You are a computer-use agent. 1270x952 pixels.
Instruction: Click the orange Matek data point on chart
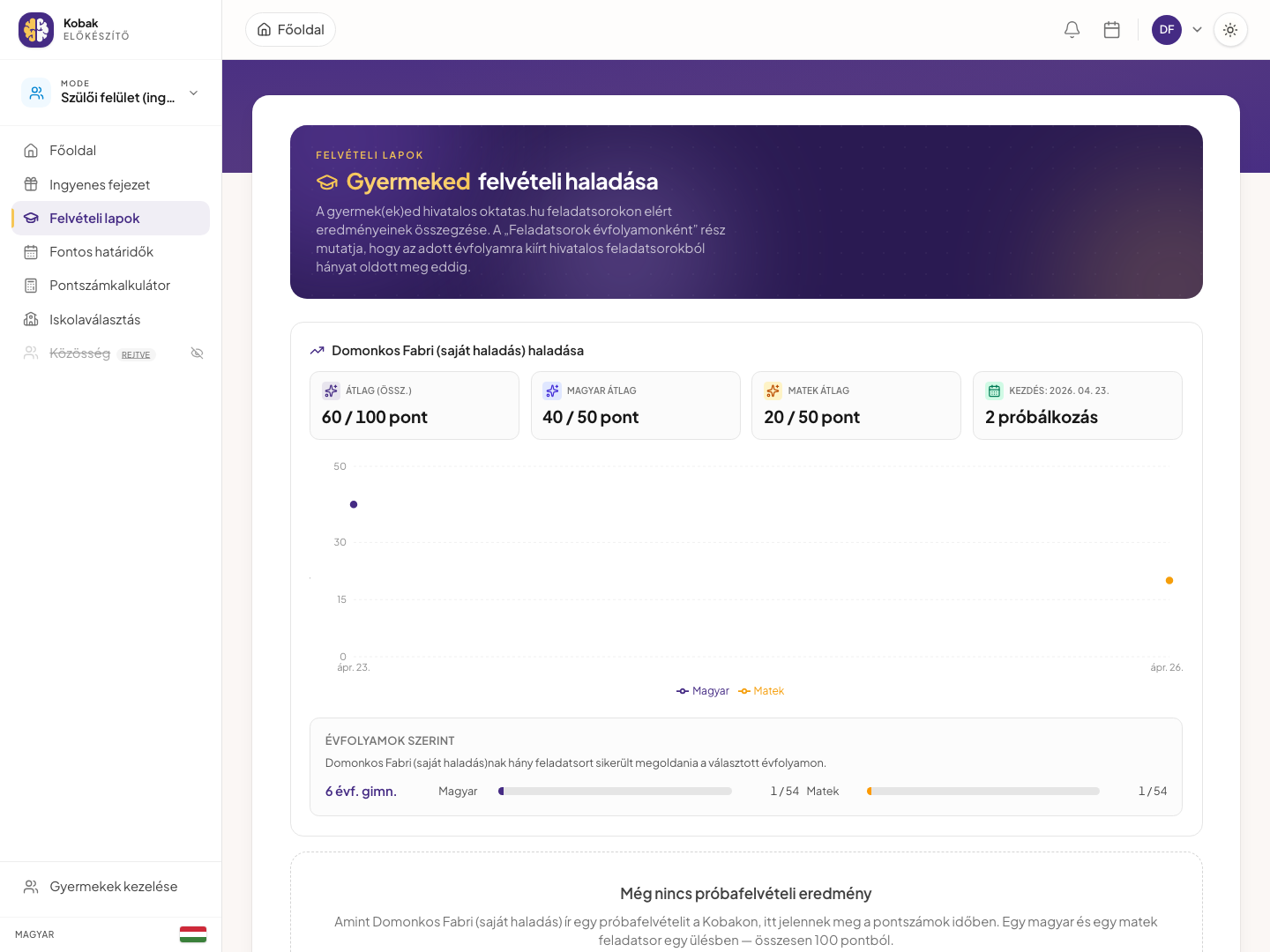1169,580
